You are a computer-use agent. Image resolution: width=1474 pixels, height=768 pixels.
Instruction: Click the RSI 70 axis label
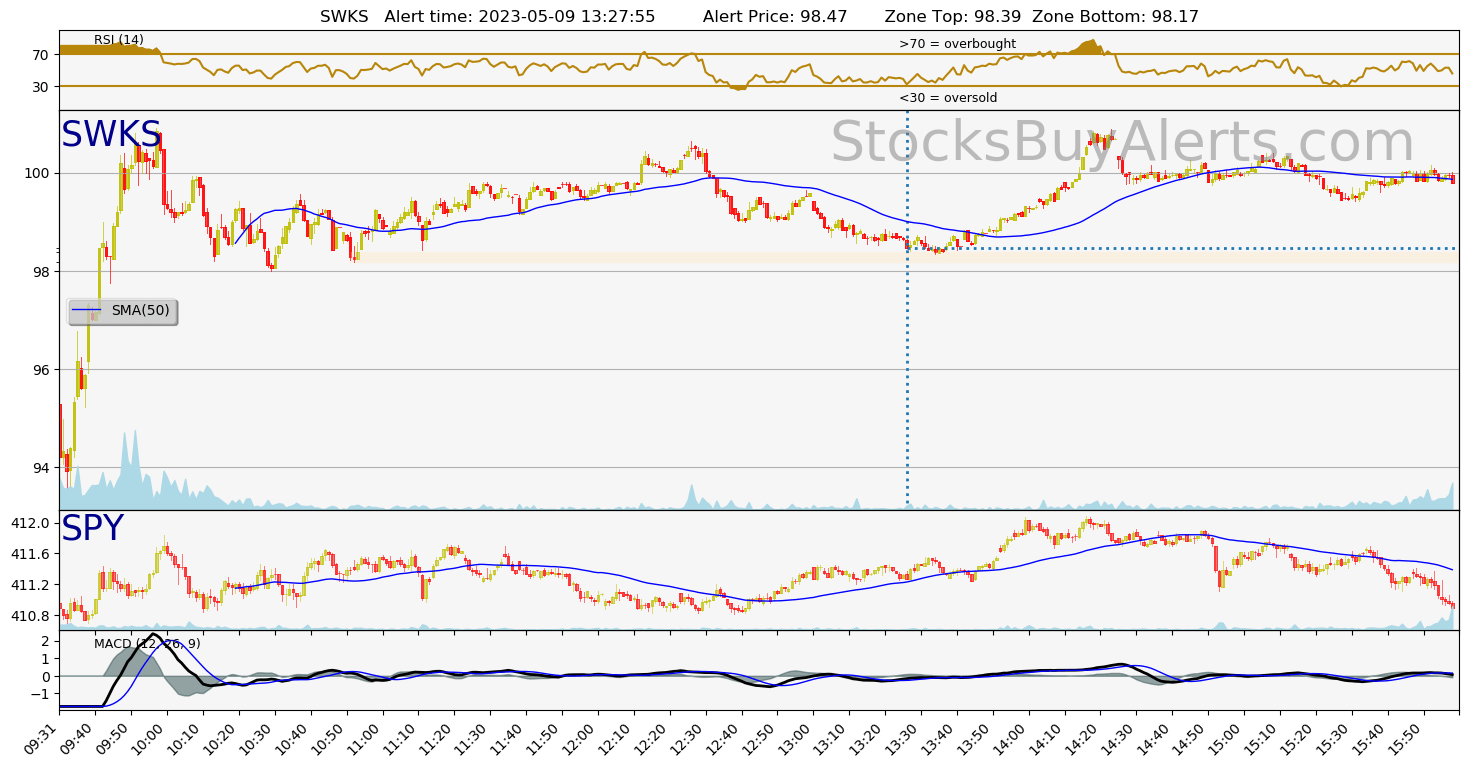click(x=41, y=55)
